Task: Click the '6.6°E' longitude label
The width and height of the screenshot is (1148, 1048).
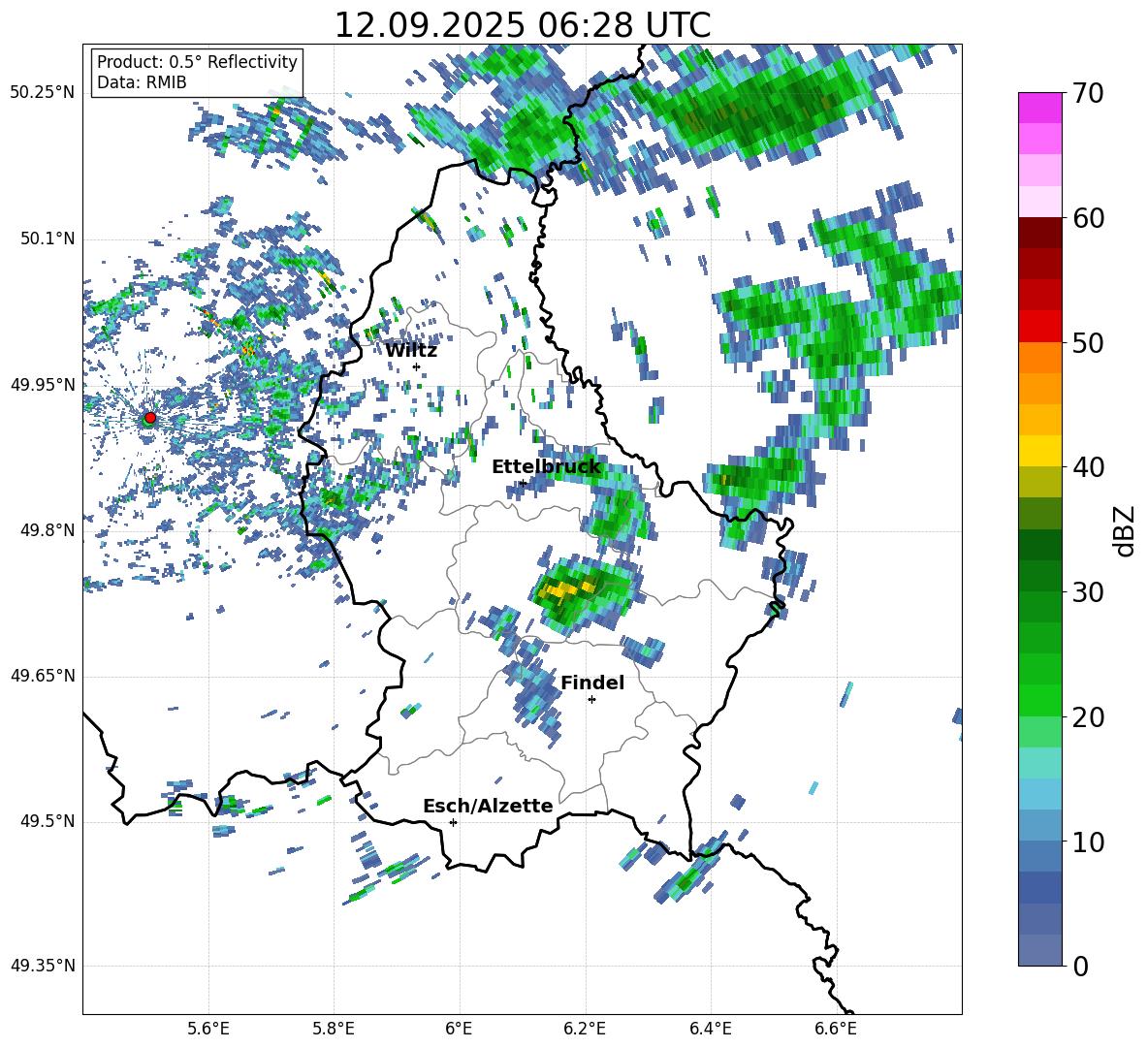Action: click(836, 1029)
